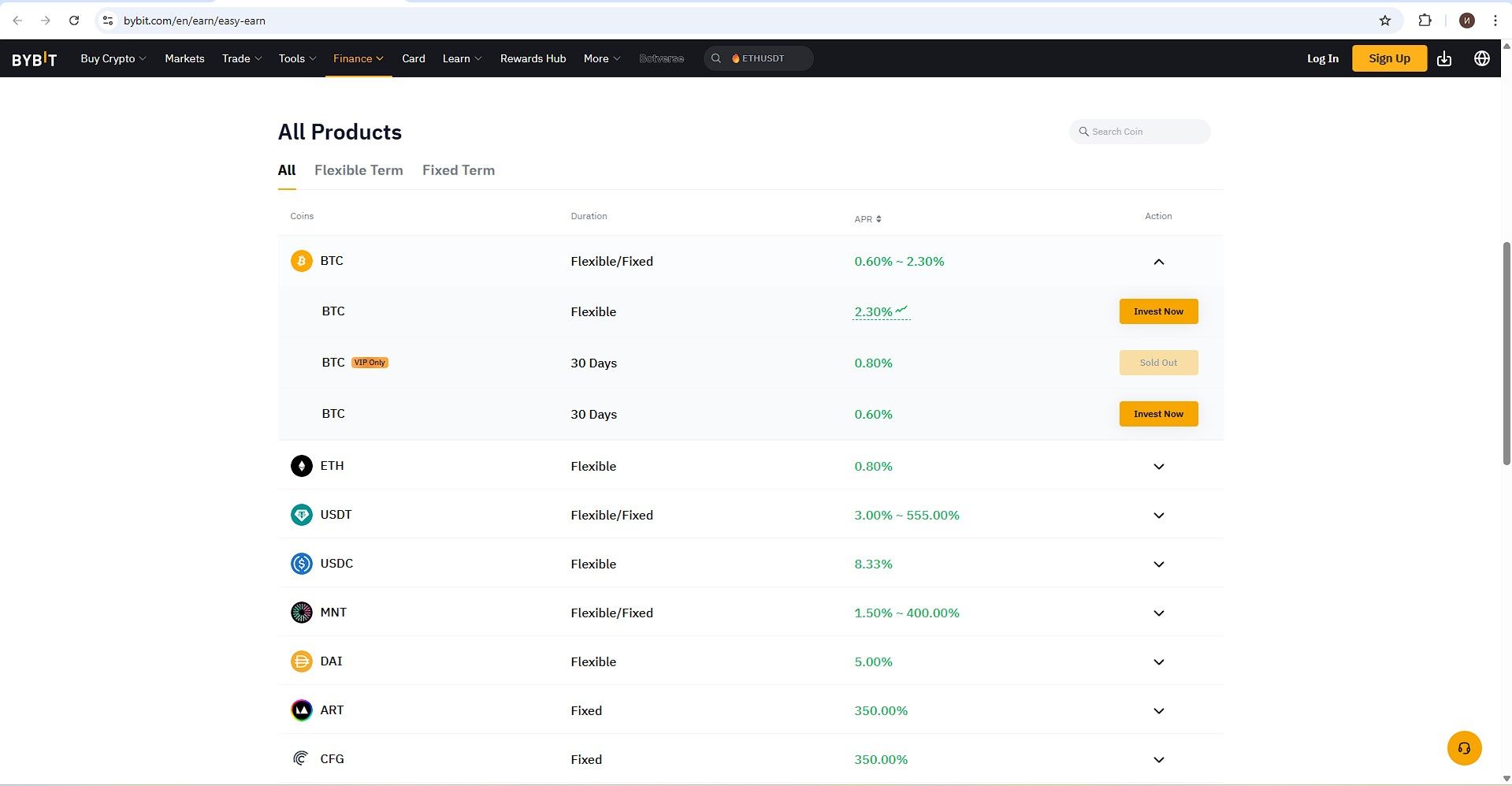Screen dimensions: 1512x786
Task: Bookmark this page with star icon
Action: pyautogui.click(x=1384, y=20)
